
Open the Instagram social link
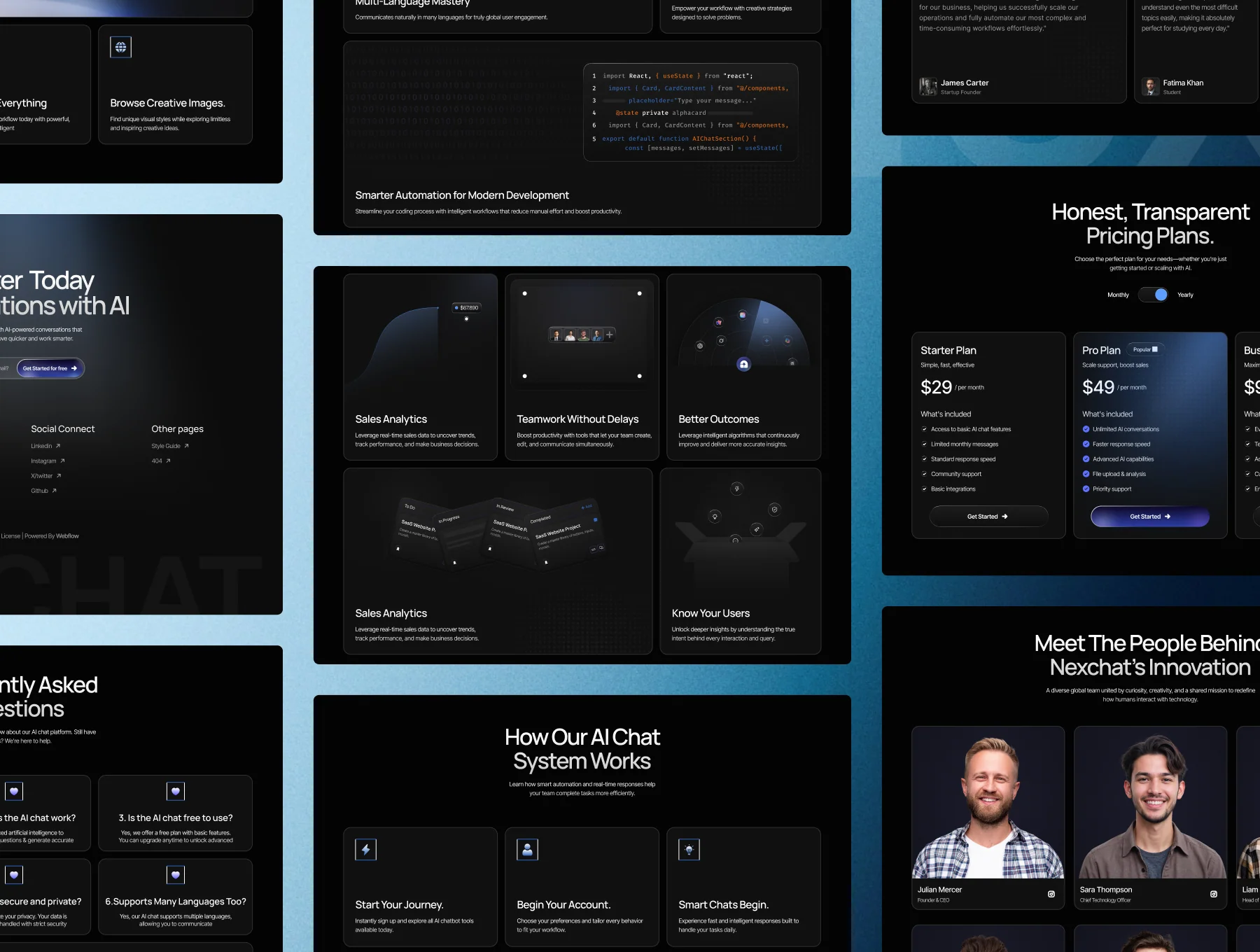point(48,461)
